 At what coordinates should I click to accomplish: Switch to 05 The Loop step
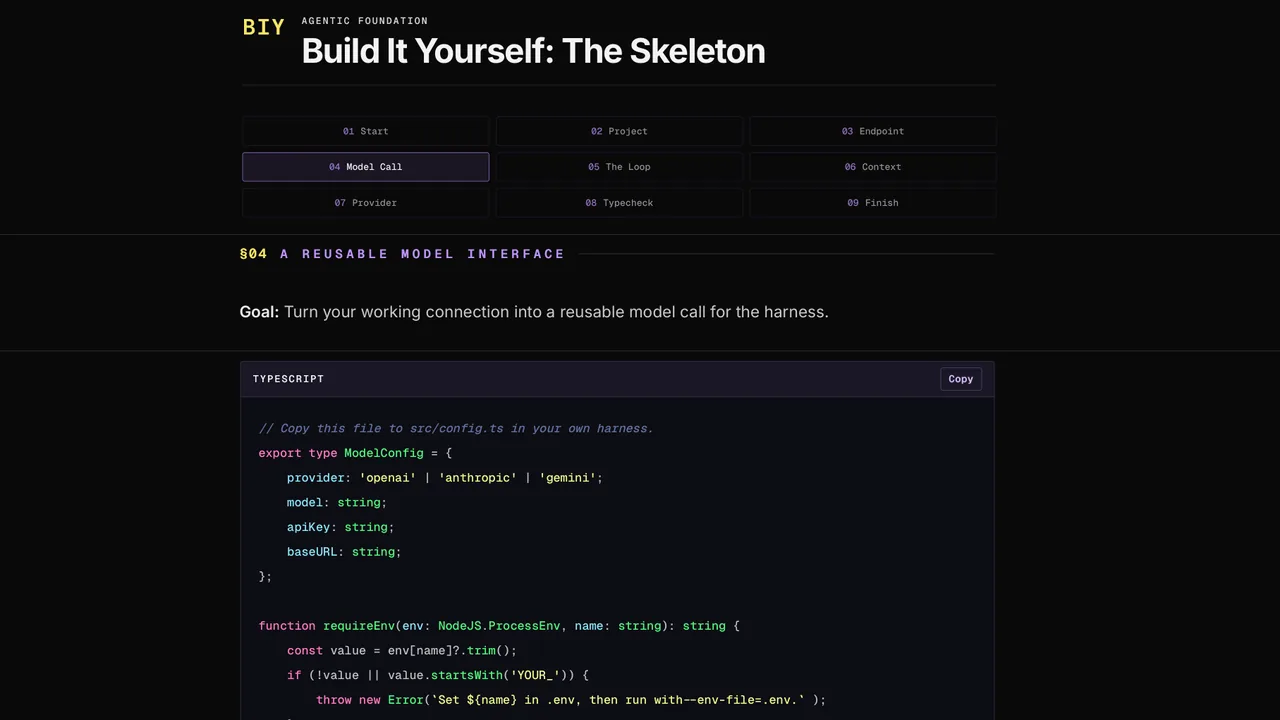[x=619, y=167]
